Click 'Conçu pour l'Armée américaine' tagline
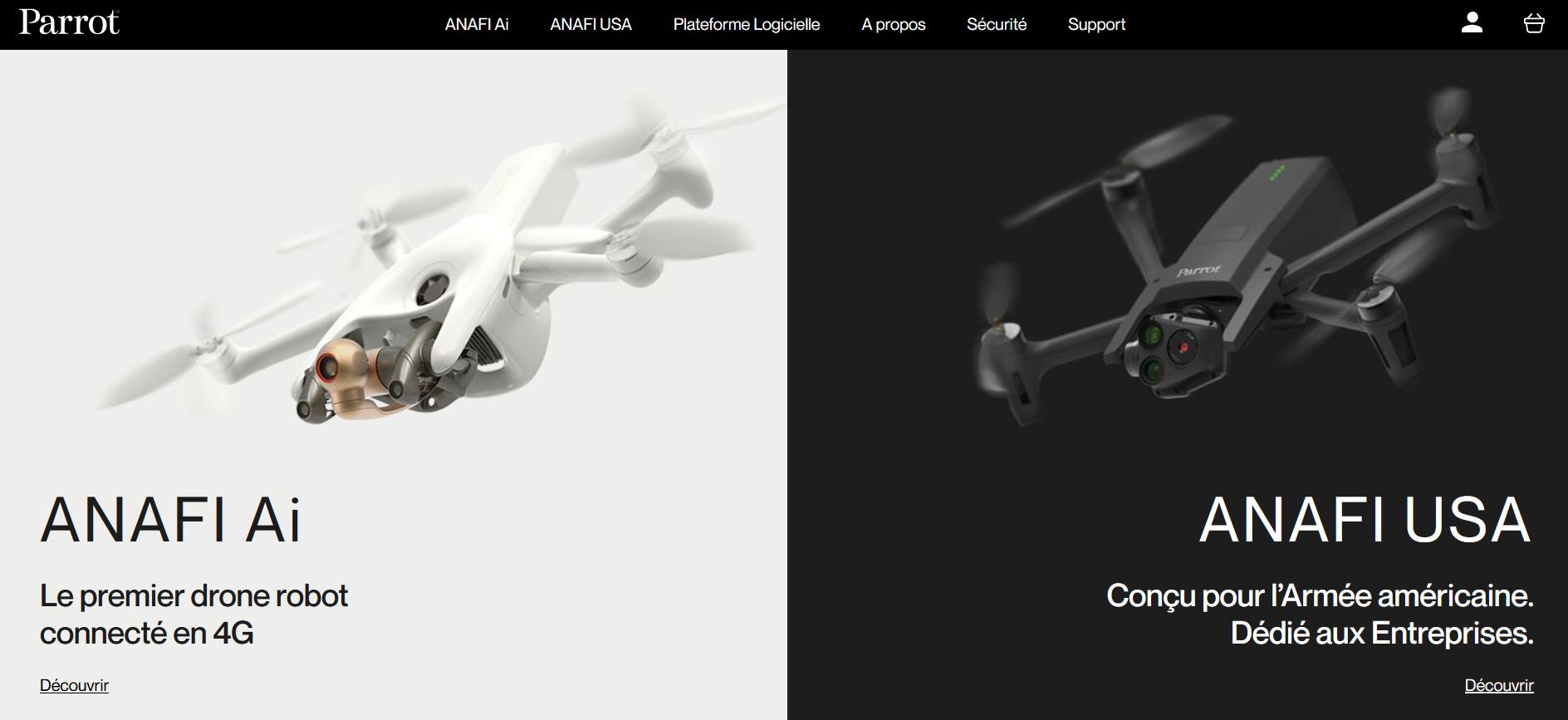Image resolution: width=1568 pixels, height=720 pixels. [x=1320, y=595]
